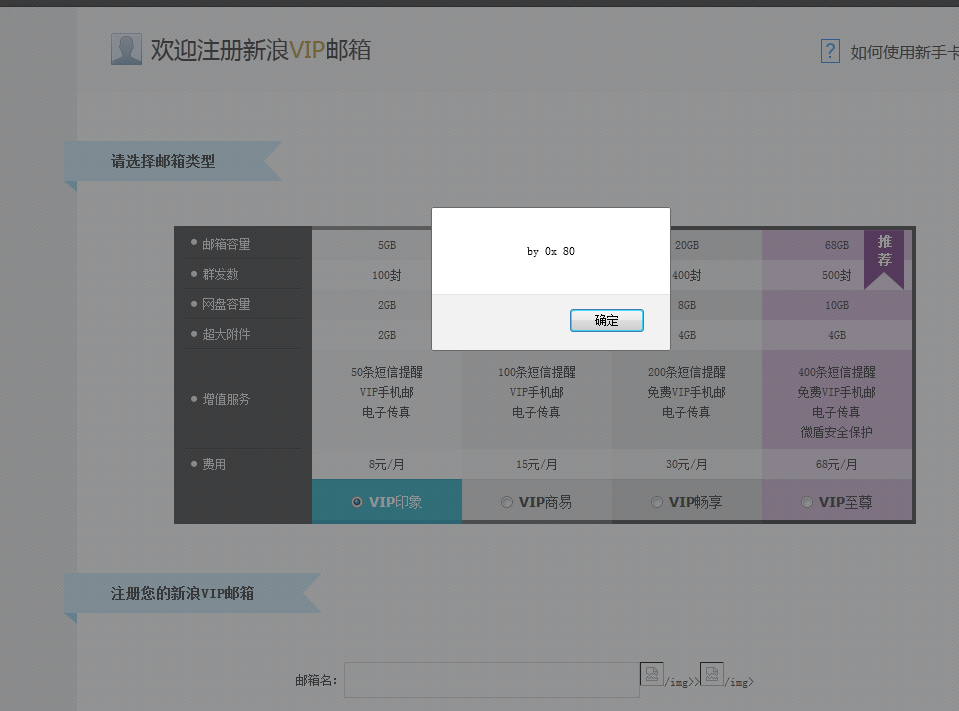Image resolution: width=959 pixels, height=711 pixels.
Task: Click the 邮箱容量 row label
Action: pos(226,244)
